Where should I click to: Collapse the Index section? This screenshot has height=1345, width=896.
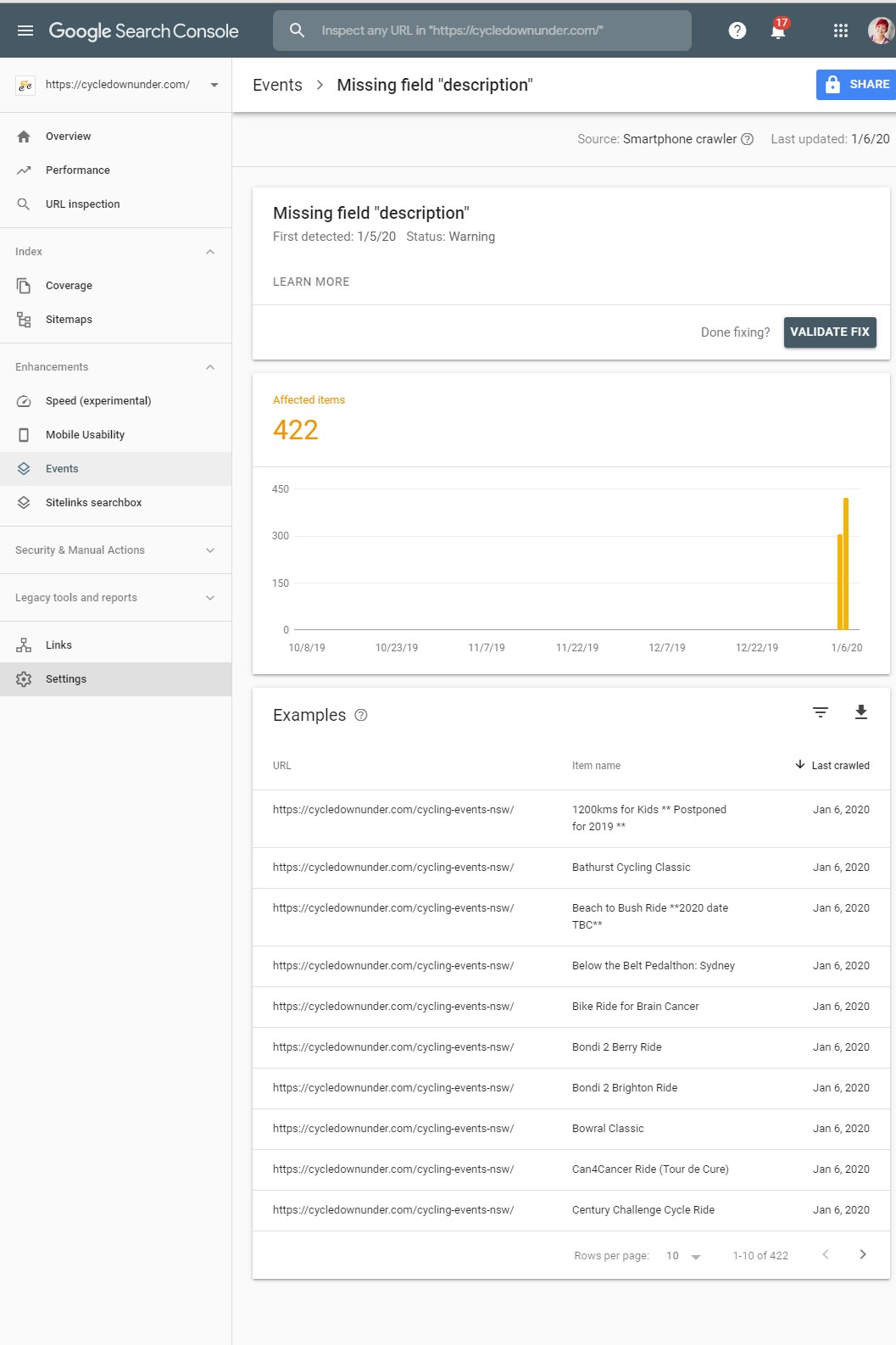pos(210,252)
